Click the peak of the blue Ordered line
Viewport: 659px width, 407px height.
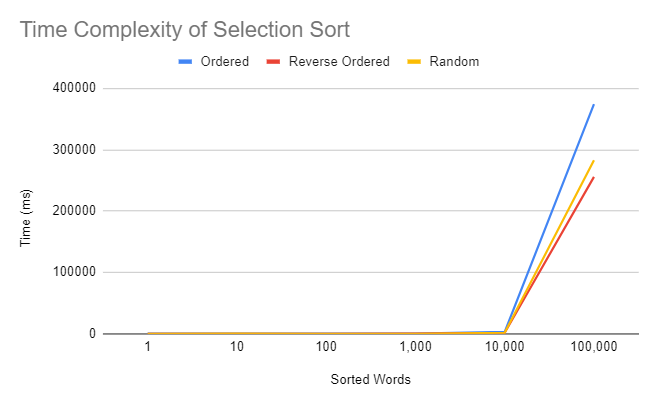click(x=593, y=105)
